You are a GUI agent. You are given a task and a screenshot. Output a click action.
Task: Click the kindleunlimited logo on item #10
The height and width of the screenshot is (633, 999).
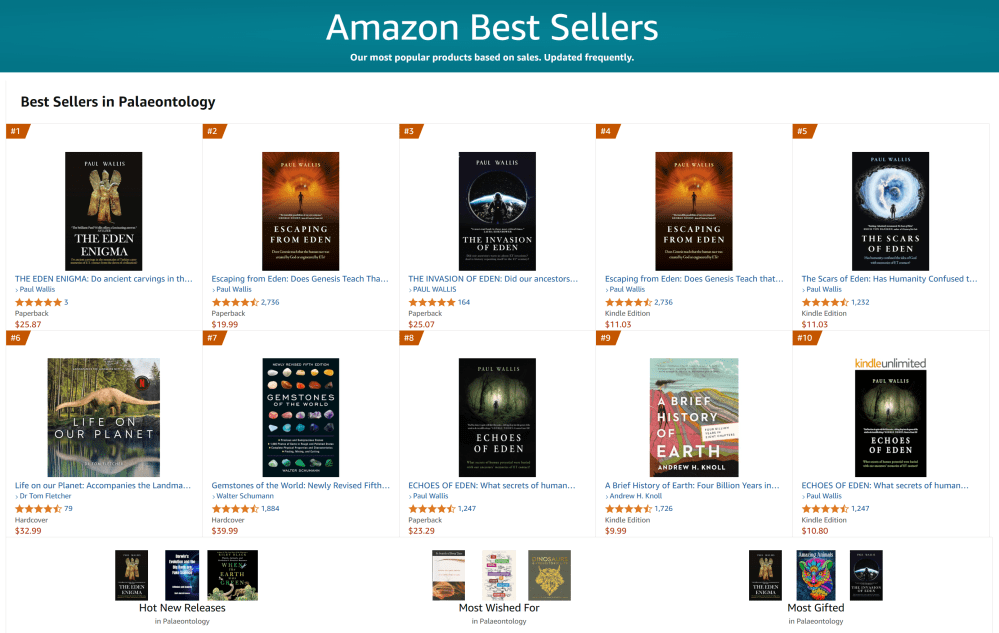890,363
